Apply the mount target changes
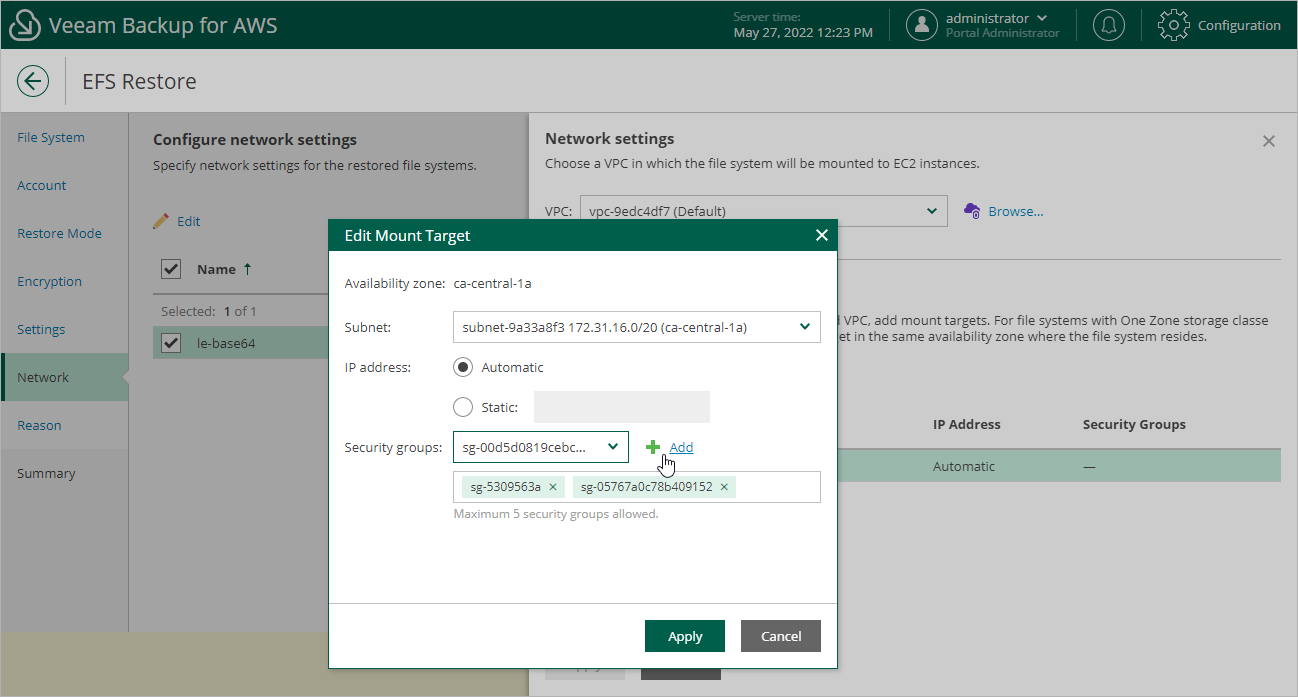 (x=684, y=636)
